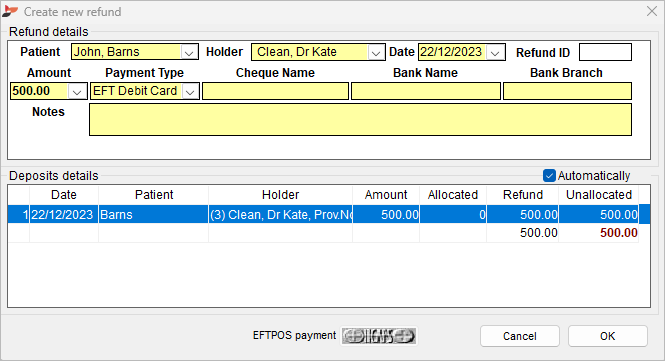This screenshot has height=361, width=665.
Task: Click into the Cheque Name field
Action: coord(275,91)
